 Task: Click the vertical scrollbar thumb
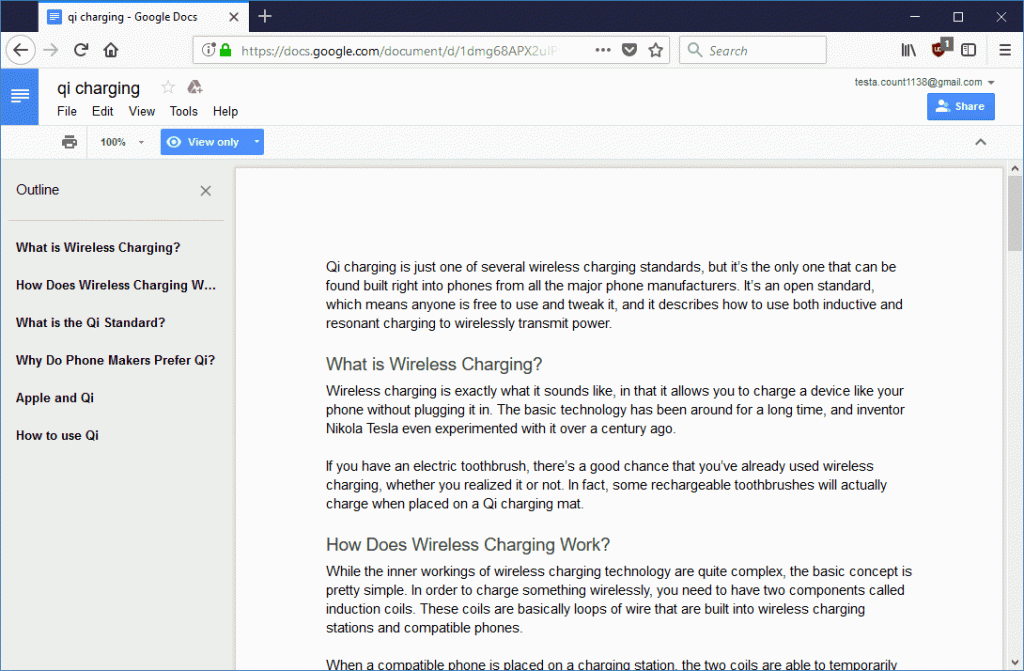click(x=1014, y=213)
